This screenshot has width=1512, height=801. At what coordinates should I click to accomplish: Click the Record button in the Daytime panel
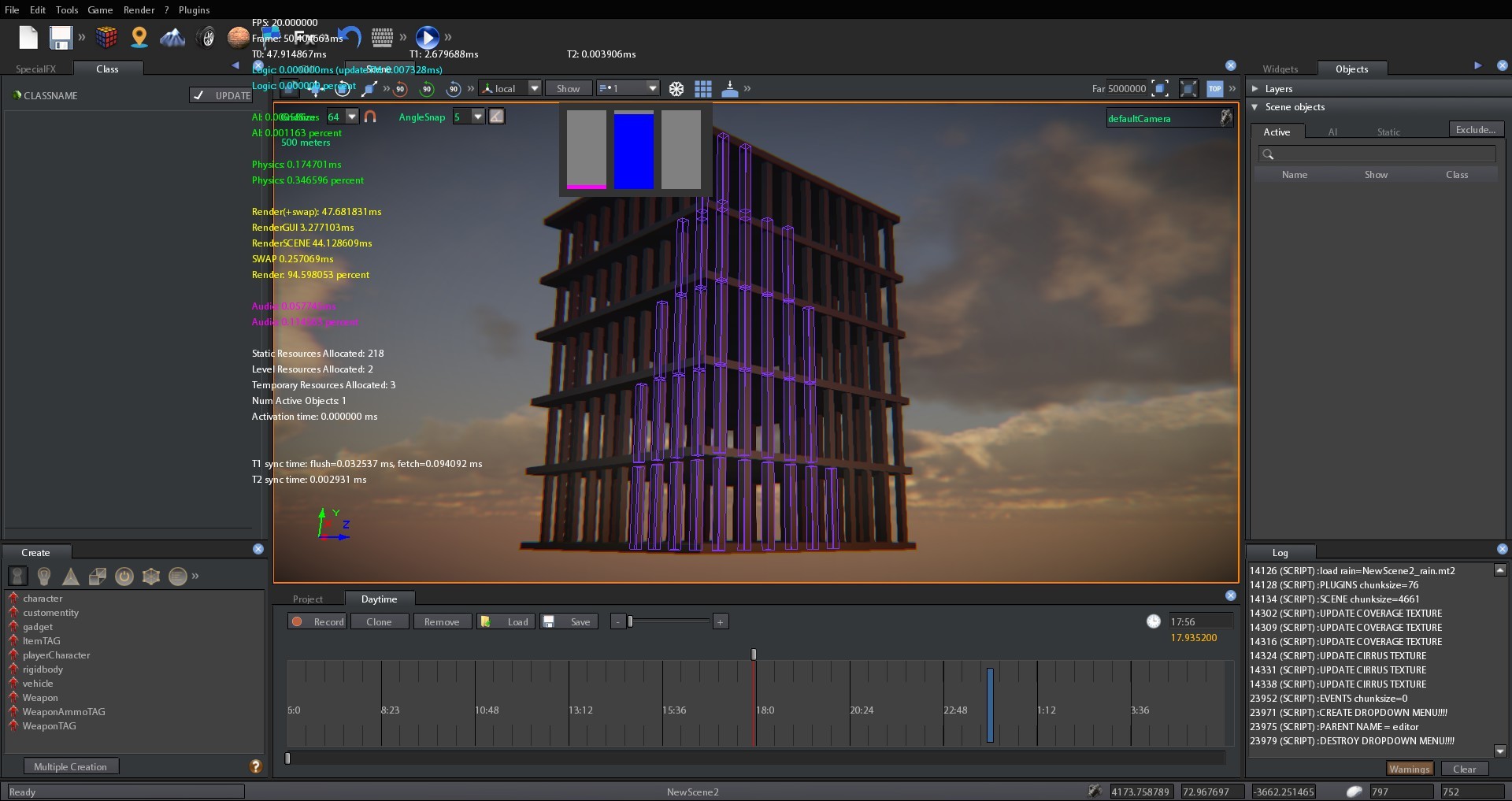pos(317,621)
